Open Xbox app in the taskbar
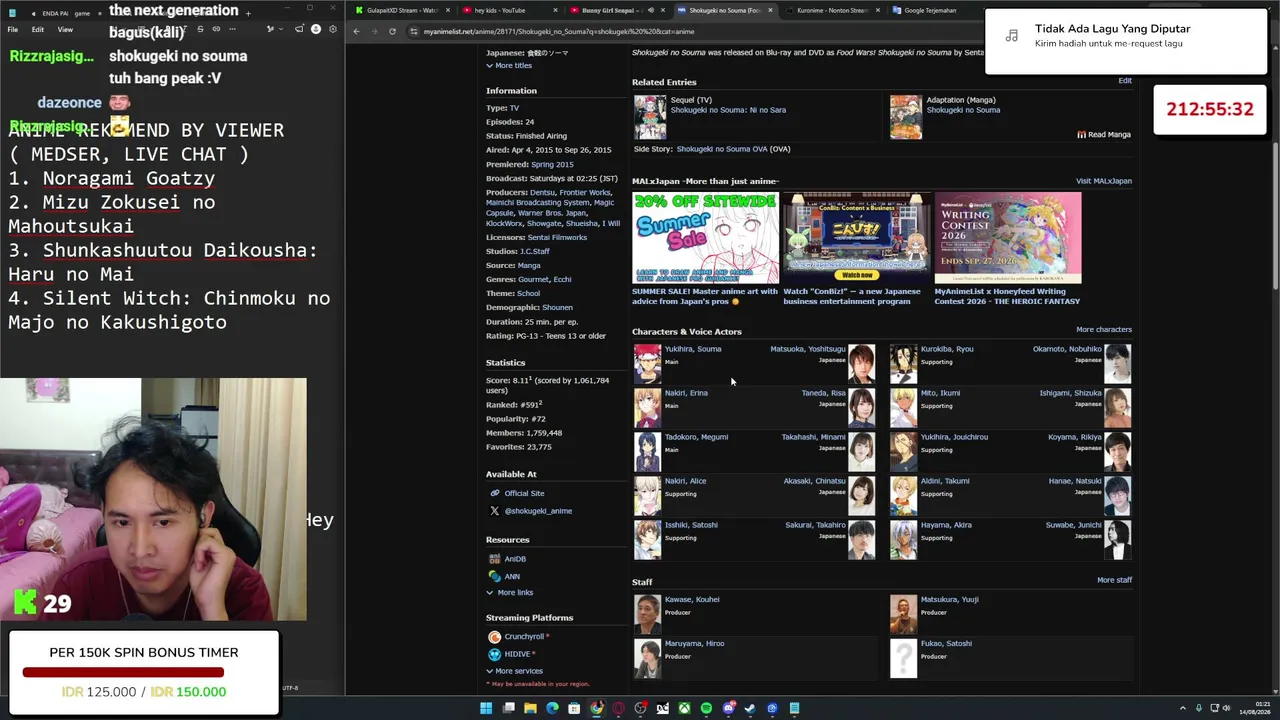 tap(684, 708)
